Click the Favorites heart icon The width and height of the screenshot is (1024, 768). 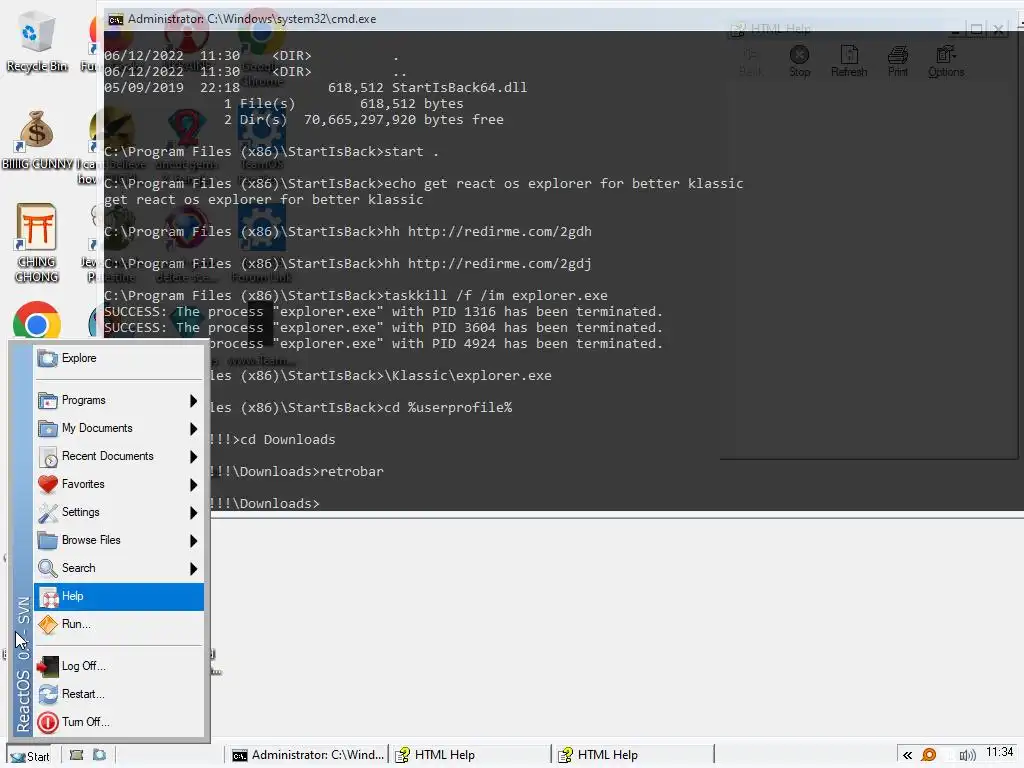[x=48, y=485]
